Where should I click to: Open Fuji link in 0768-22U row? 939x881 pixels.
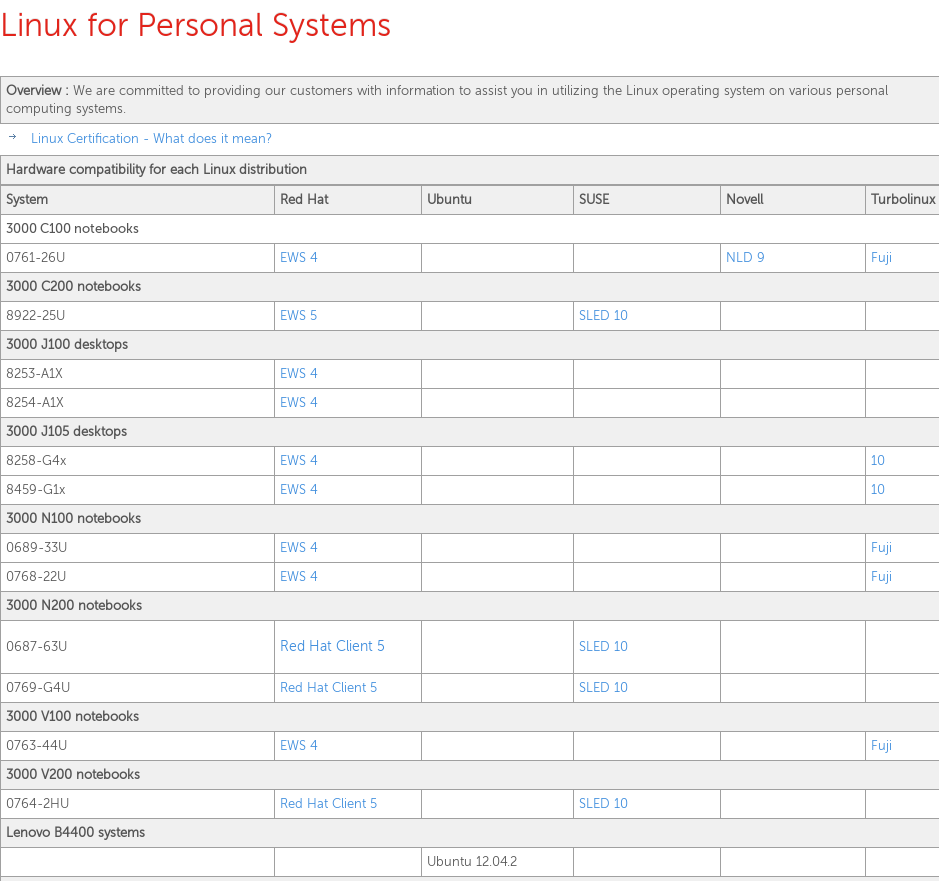click(882, 576)
